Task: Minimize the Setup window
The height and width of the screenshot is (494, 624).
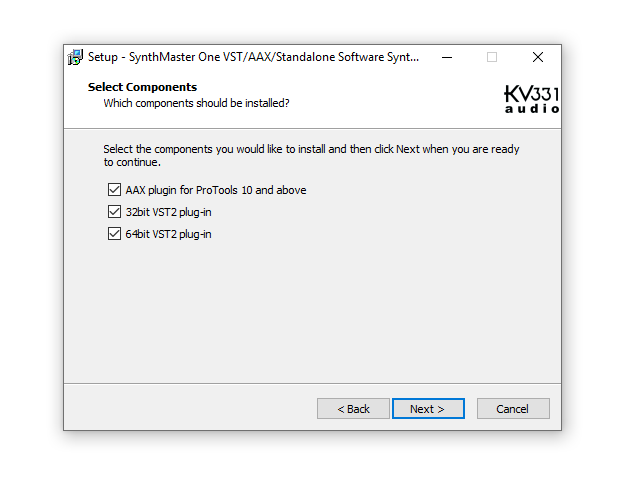Action: [445, 57]
